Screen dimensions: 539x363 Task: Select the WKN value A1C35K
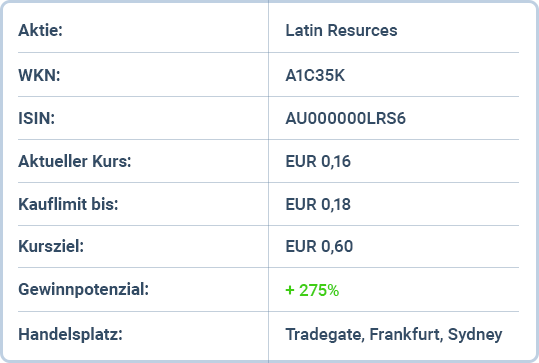tap(315, 75)
